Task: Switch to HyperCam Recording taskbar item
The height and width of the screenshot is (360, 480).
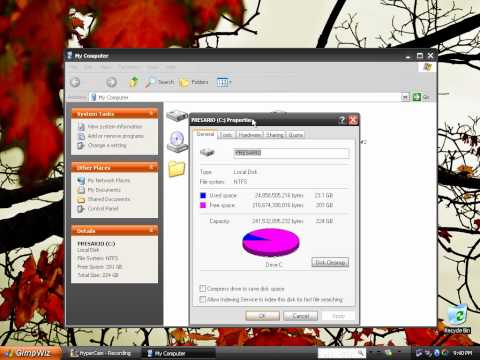Action: point(101,353)
